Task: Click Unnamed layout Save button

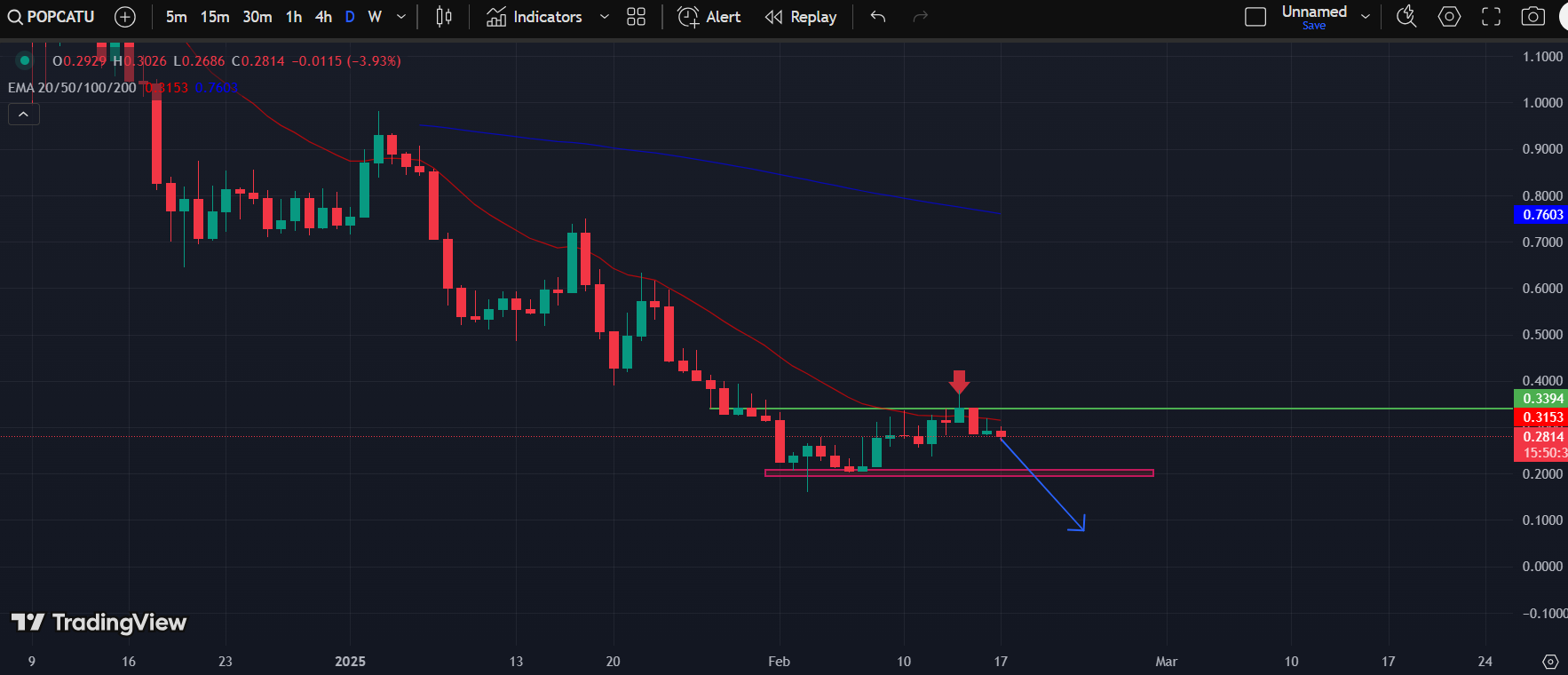Action: (x=1314, y=26)
